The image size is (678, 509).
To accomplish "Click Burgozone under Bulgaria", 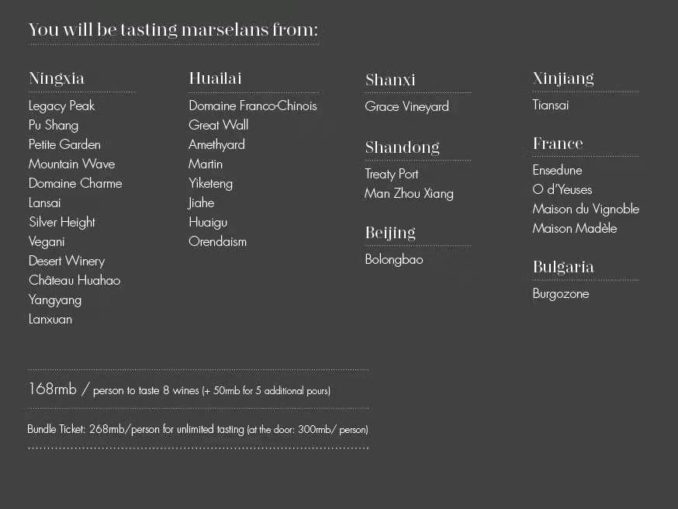I will tap(561, 294).
